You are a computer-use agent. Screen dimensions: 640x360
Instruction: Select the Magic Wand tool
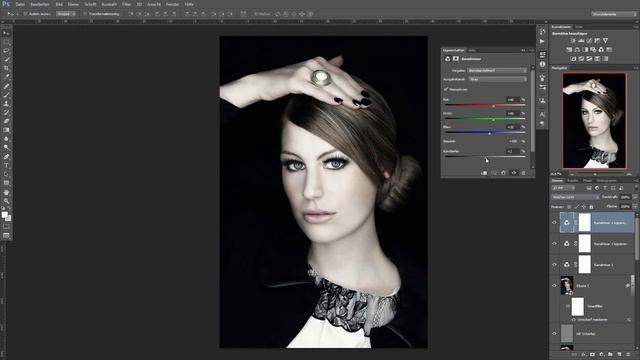6,60
